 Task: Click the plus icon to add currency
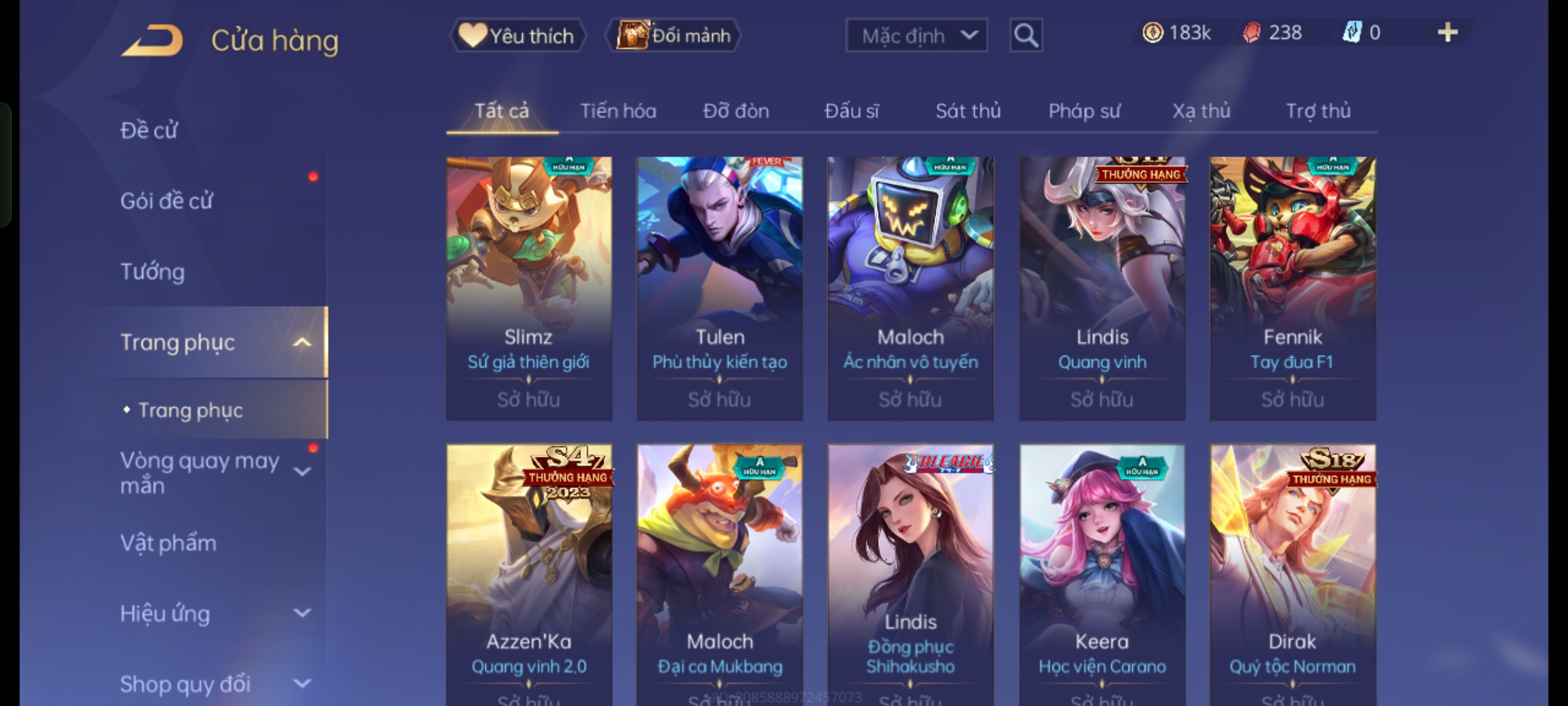tap(1448, 32)
